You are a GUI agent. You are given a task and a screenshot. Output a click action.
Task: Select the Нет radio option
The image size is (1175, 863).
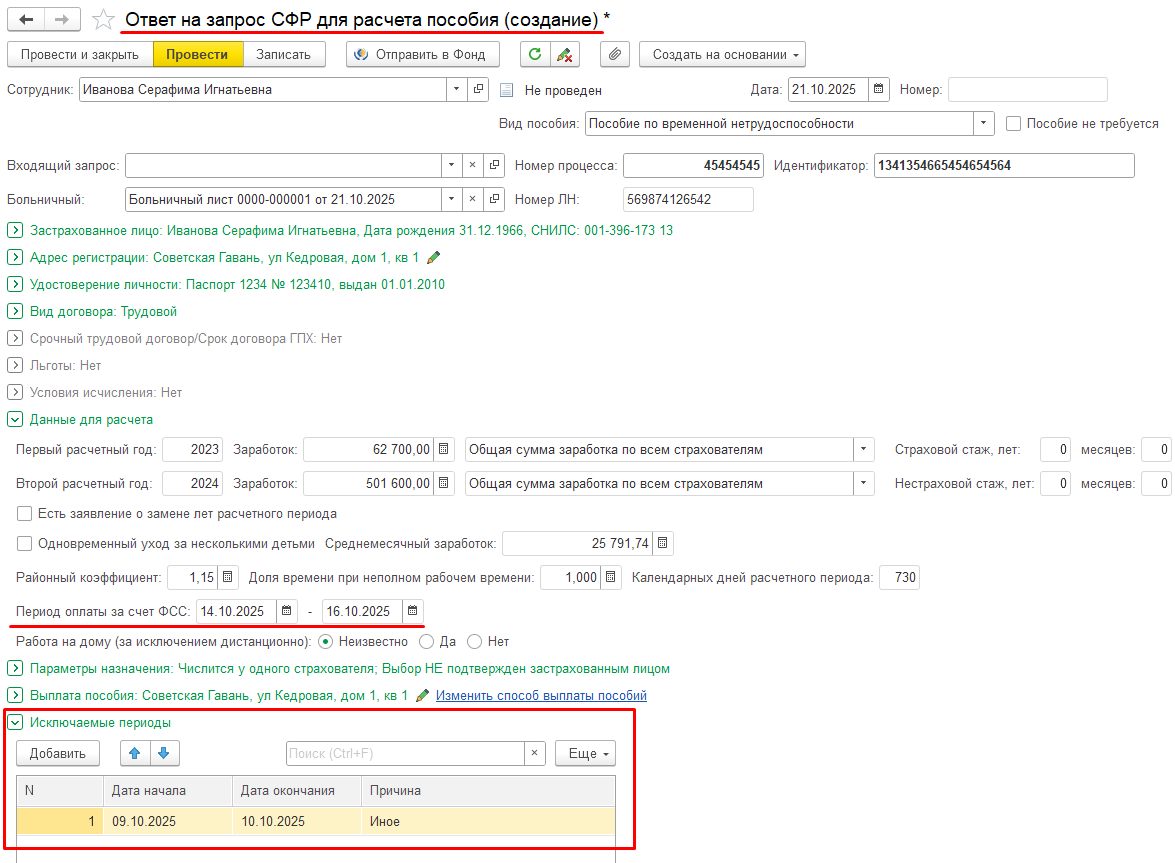point(474,642)
